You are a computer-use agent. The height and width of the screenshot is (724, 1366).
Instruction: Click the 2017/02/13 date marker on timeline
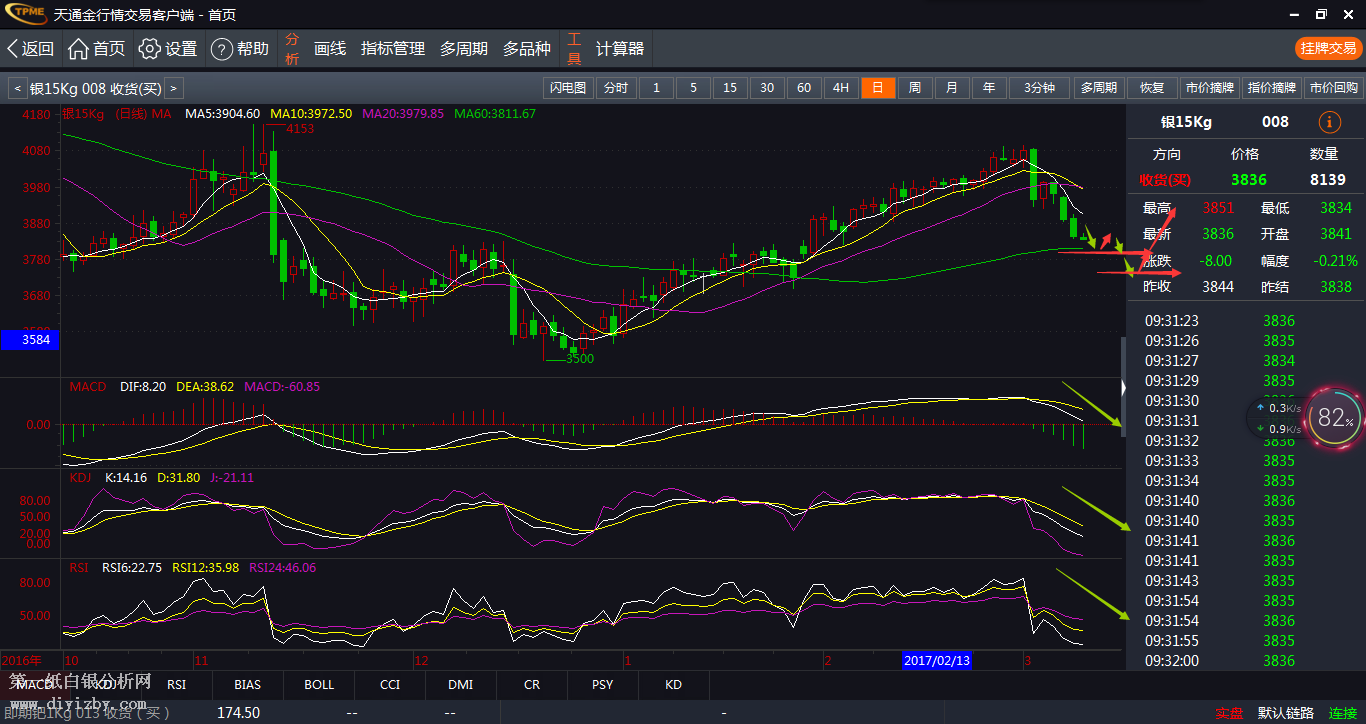(x=937, y=661)
